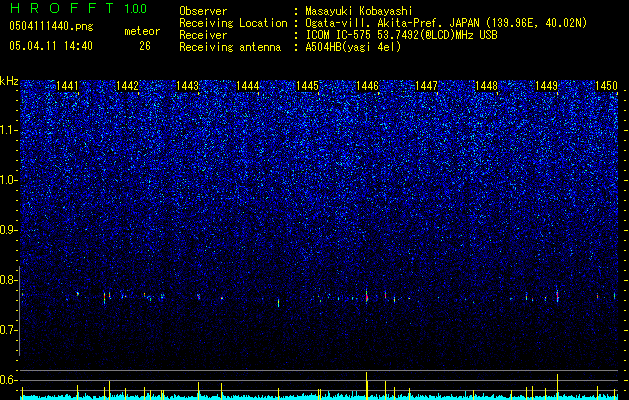629x400 pixels.
Task: Select the ICOM IC-575 receiver description
Action: 401,35
